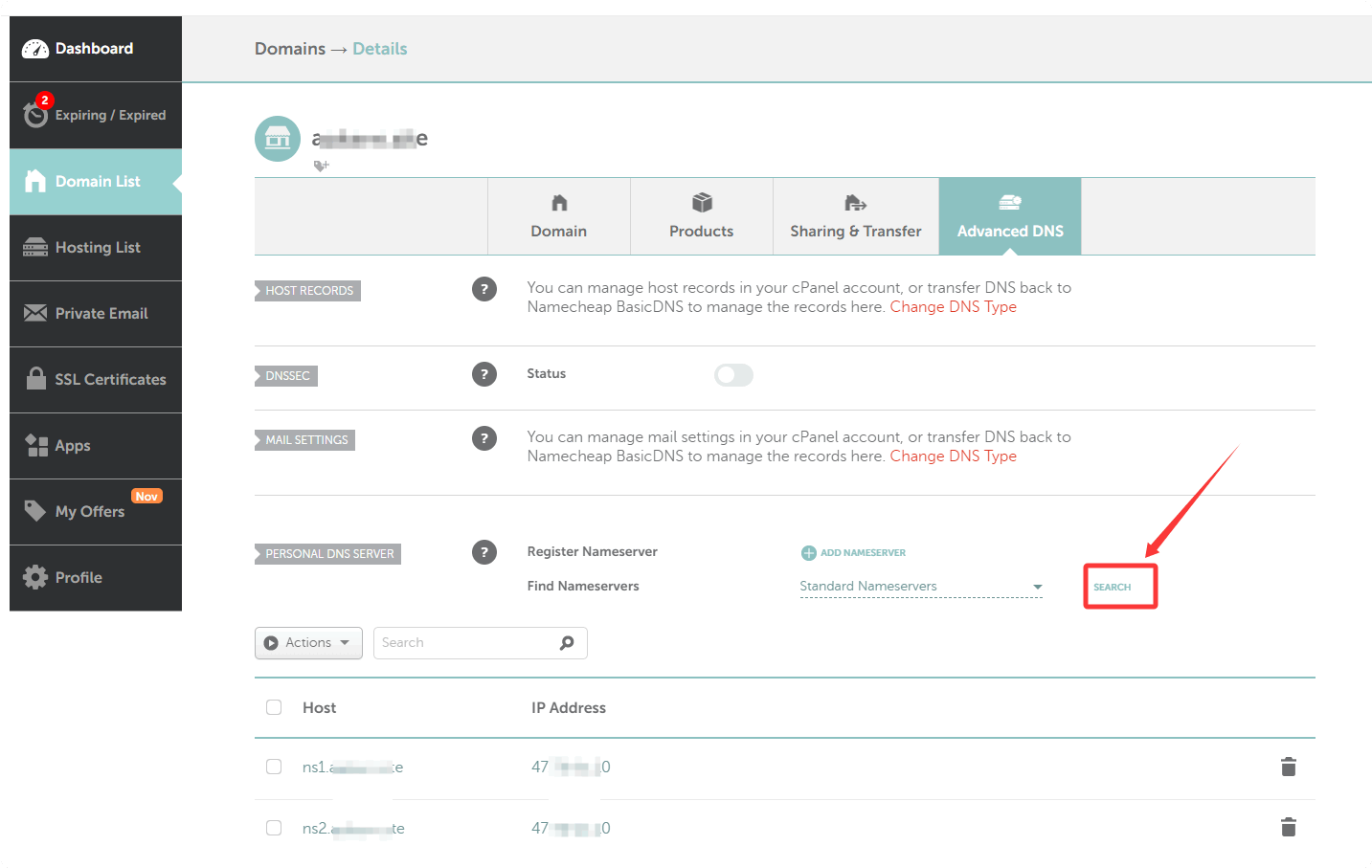
Task: Check the ns1 host row checkbox
Action: pyautogui.click(x=274, y=767)
